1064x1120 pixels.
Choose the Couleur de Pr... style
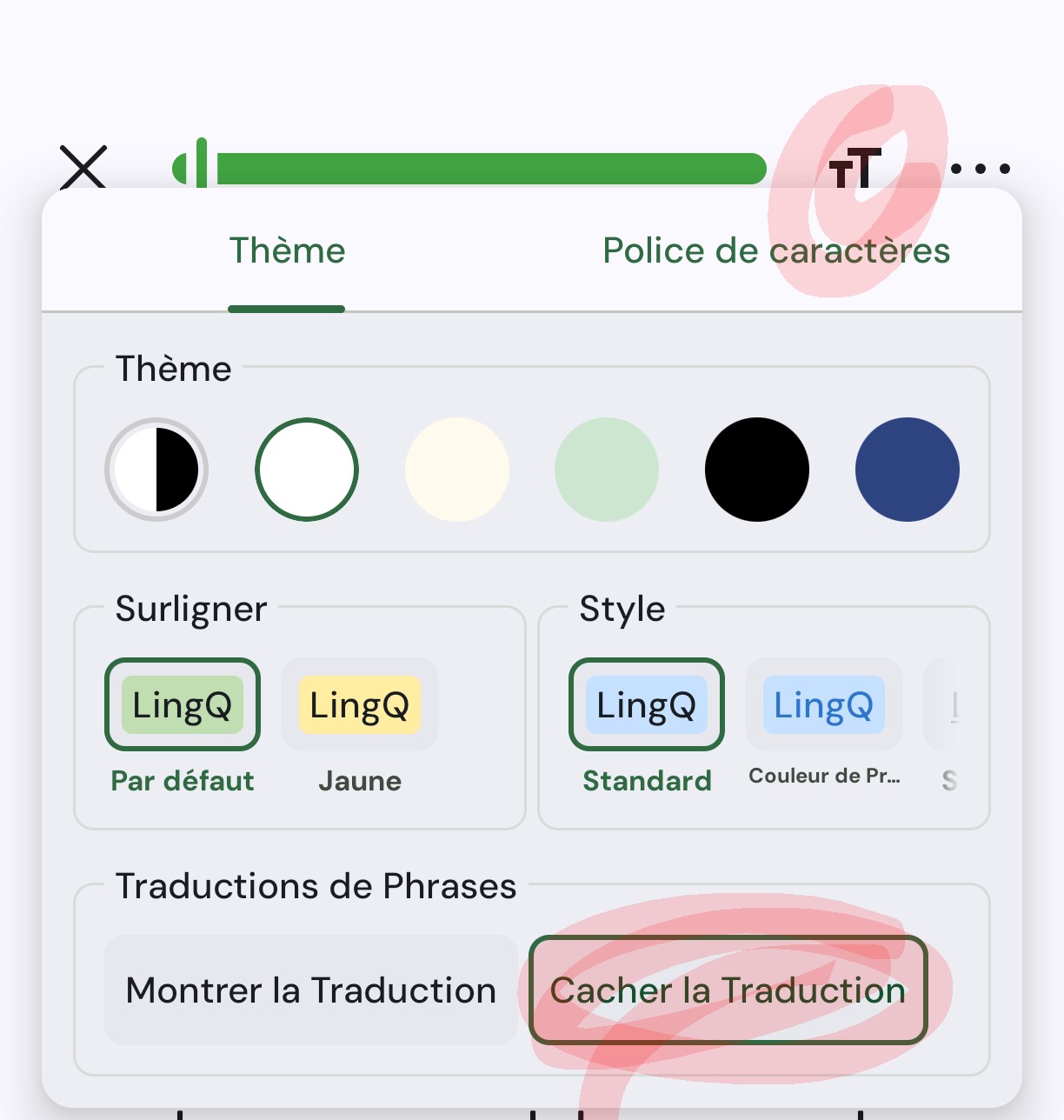coord(824,705)
